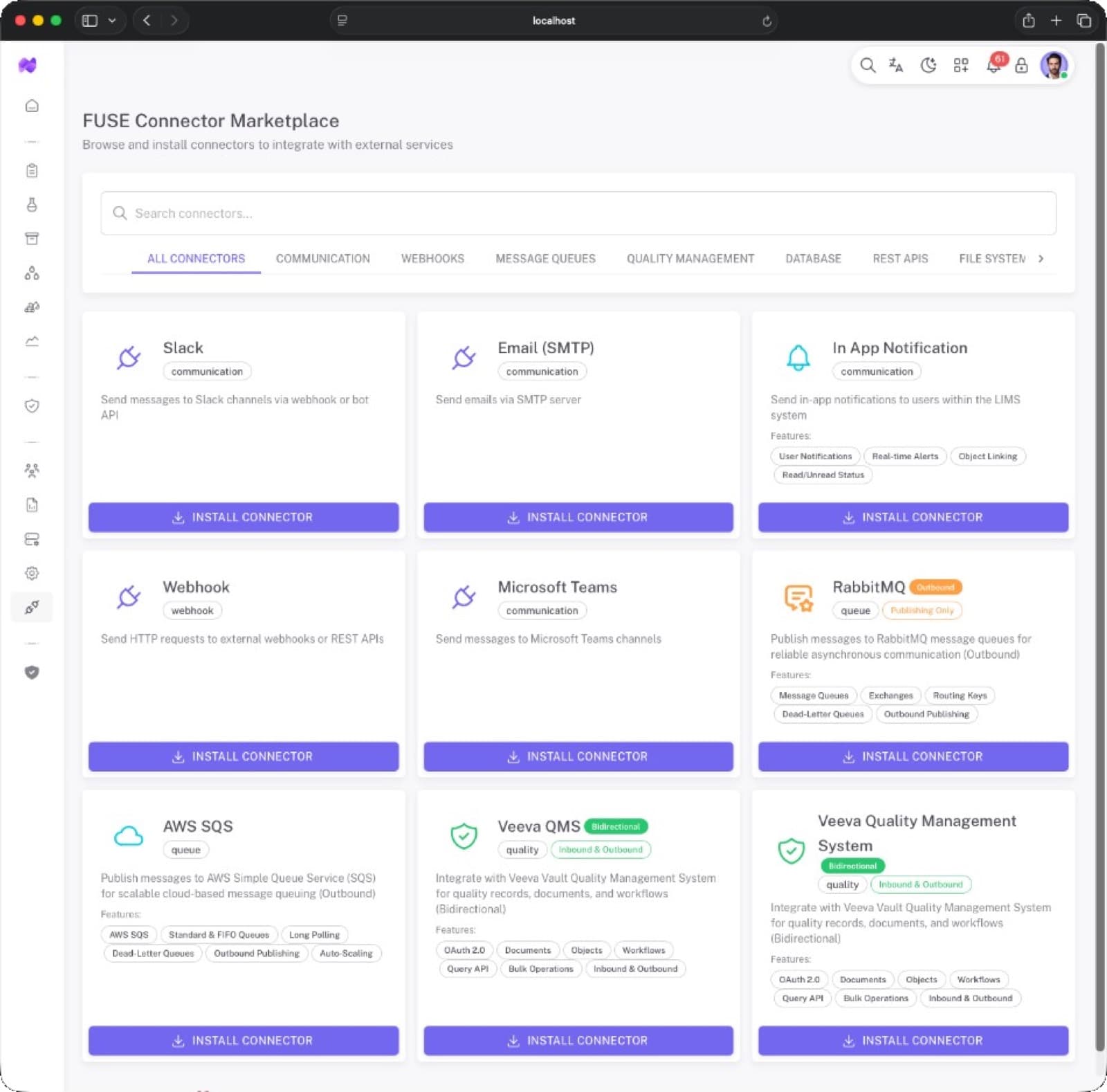Click the Search connectors input field
This screenshot has width=1107, height=1092.
(x=578, y=213)
